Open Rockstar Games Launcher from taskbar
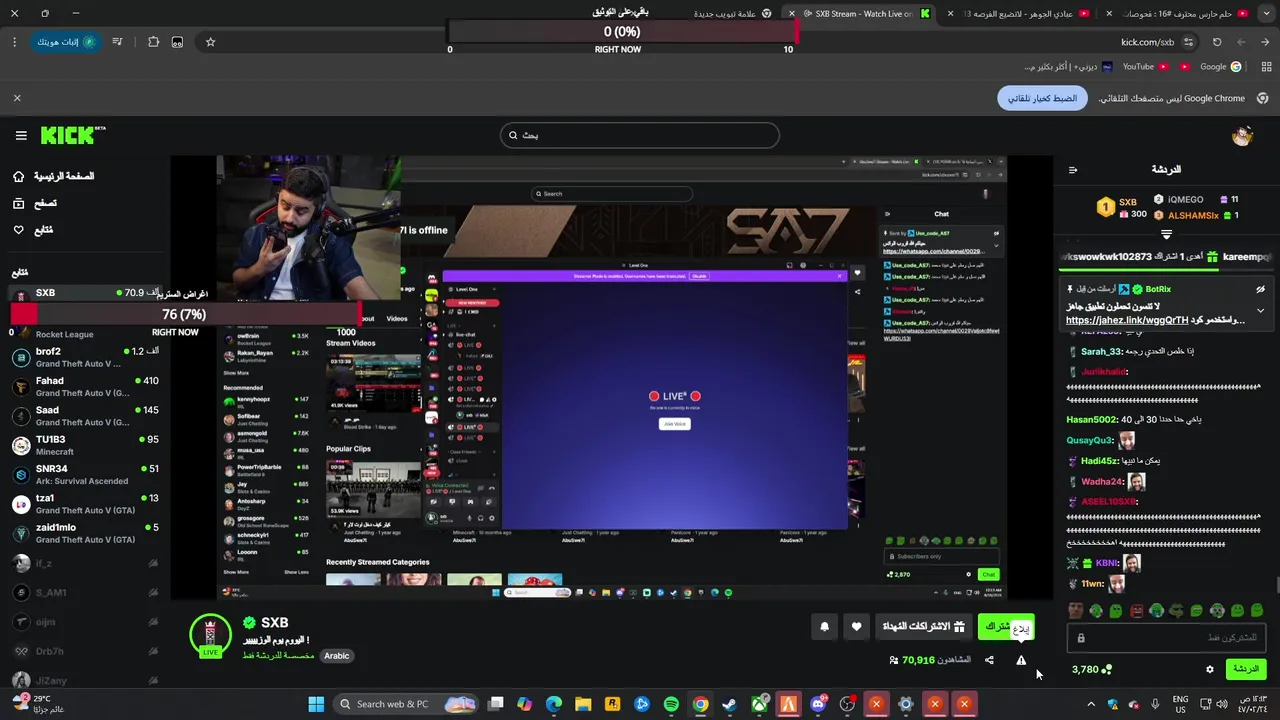 tap(612, 704)
